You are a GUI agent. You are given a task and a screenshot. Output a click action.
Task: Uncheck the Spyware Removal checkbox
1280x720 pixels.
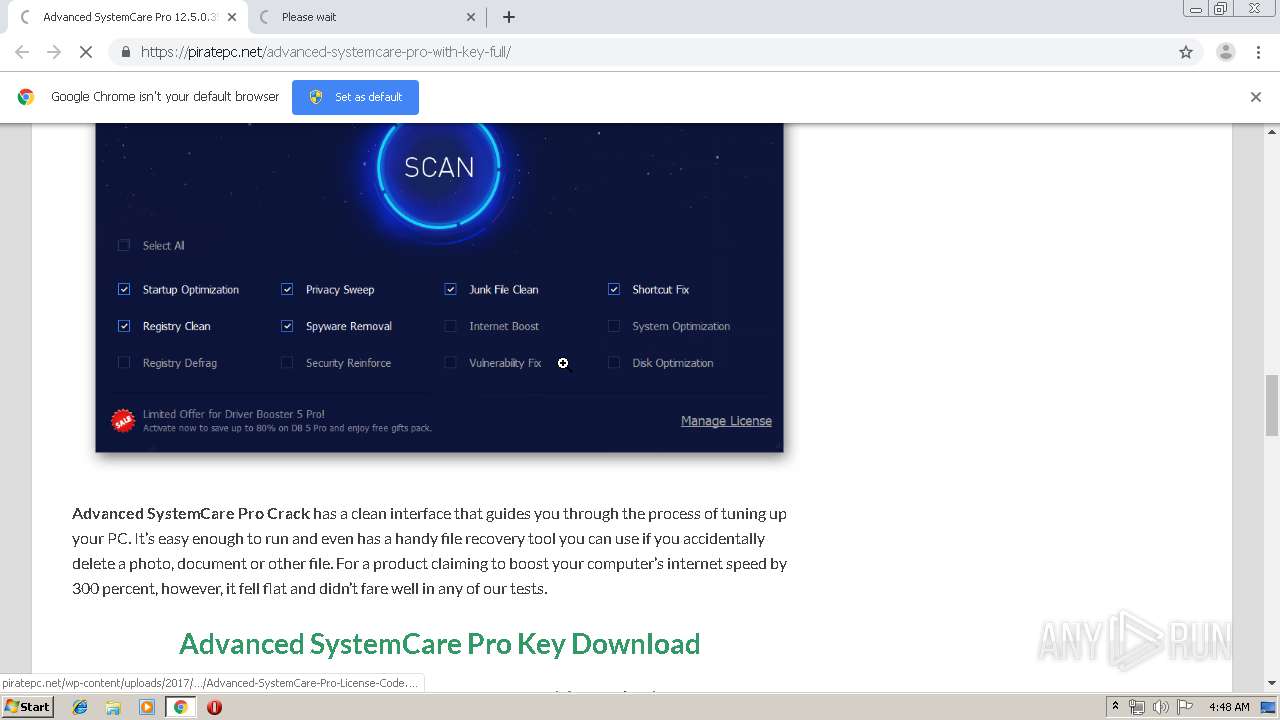(287, 326)
